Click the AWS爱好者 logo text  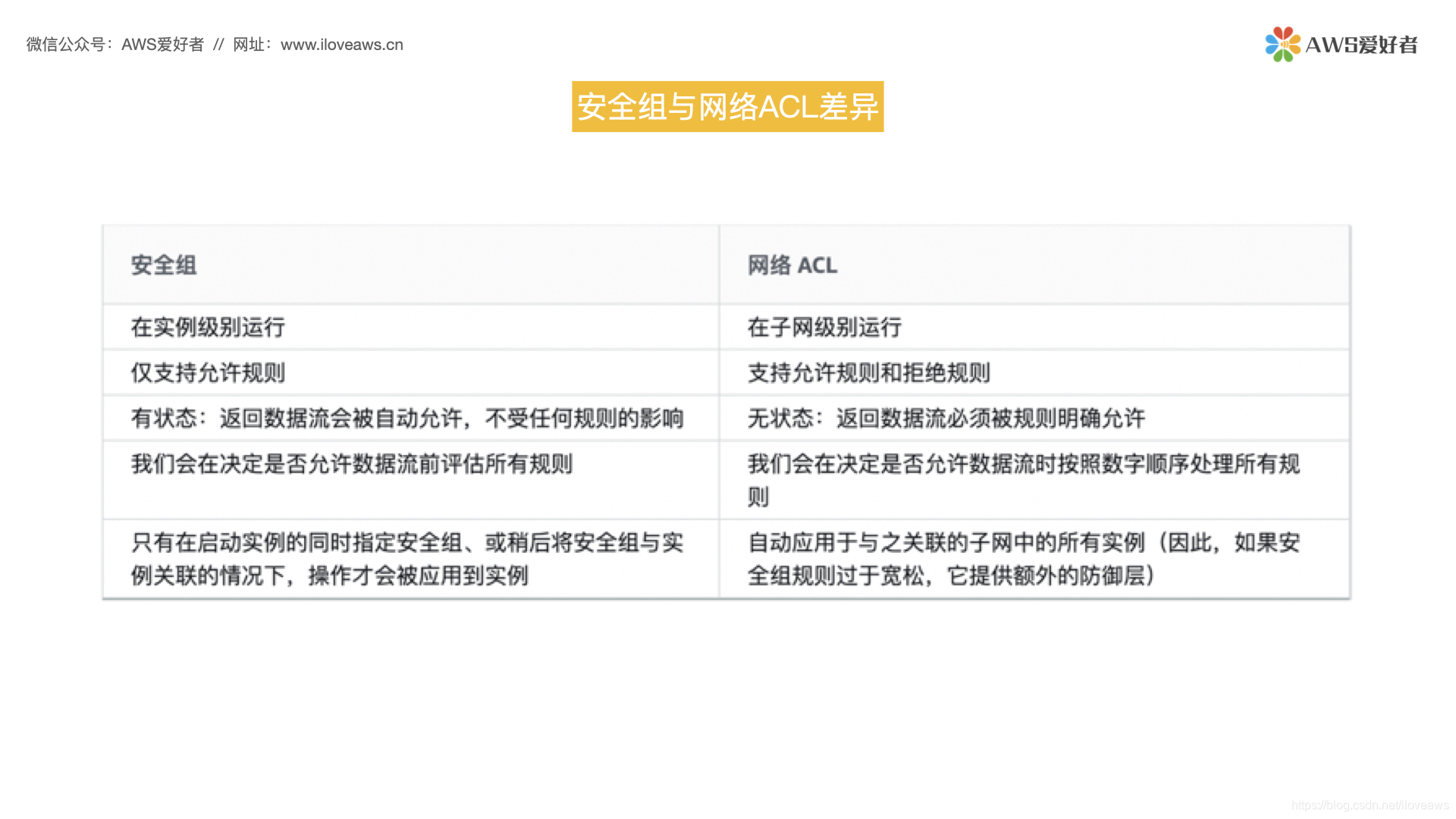(1361, 45)
